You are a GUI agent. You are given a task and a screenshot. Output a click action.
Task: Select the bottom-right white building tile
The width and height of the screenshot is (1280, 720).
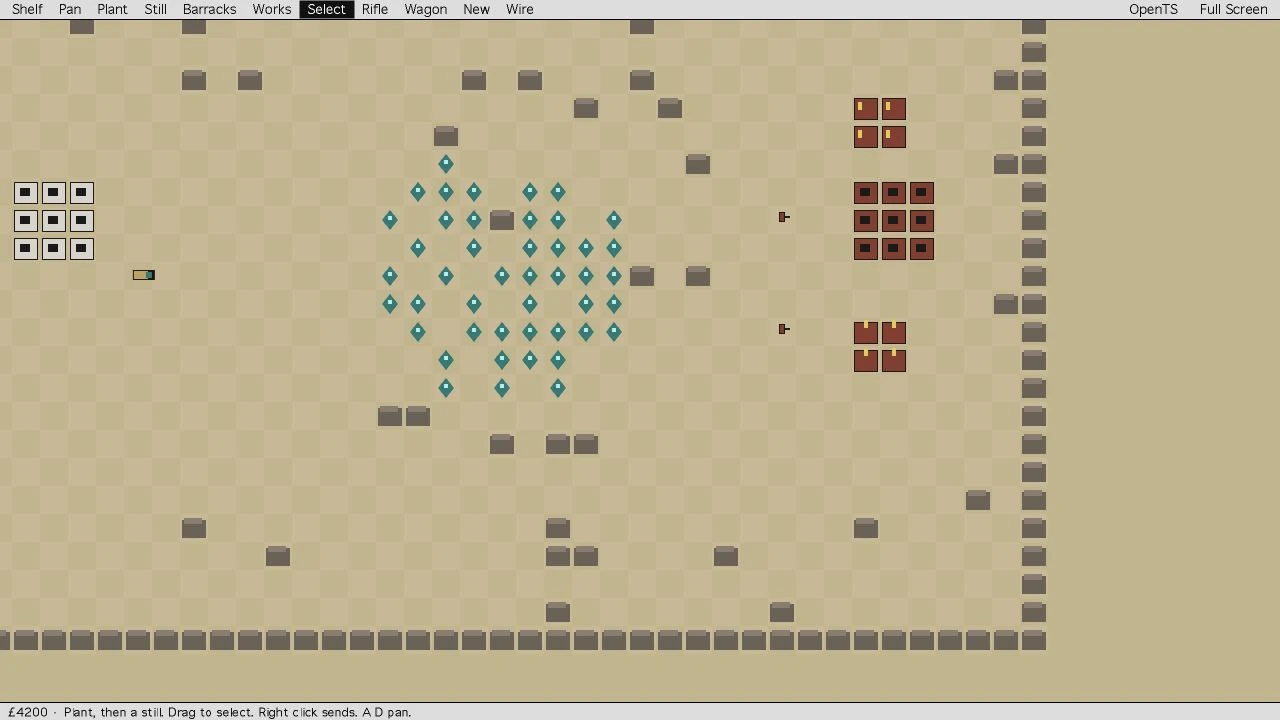[x=82, y=248]
